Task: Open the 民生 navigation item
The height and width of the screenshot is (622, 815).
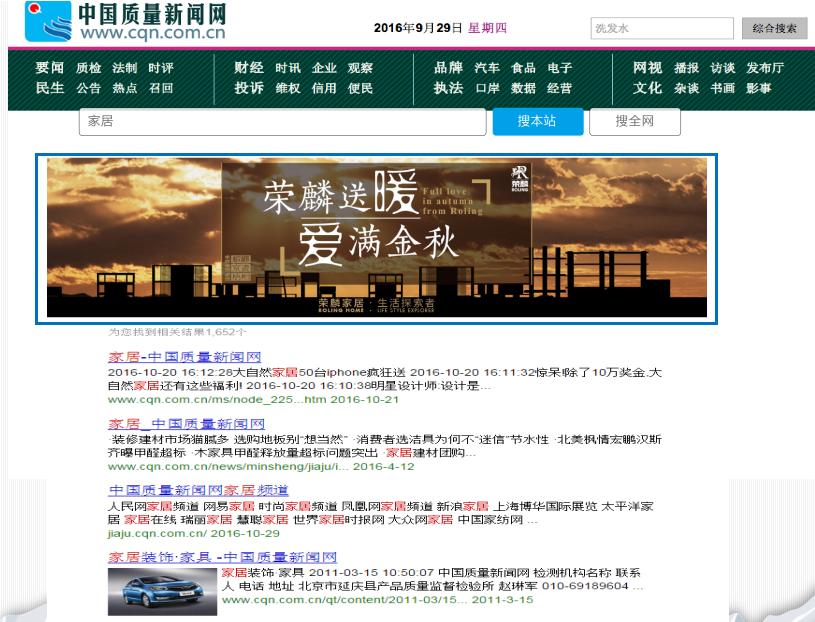Action: 50,88
